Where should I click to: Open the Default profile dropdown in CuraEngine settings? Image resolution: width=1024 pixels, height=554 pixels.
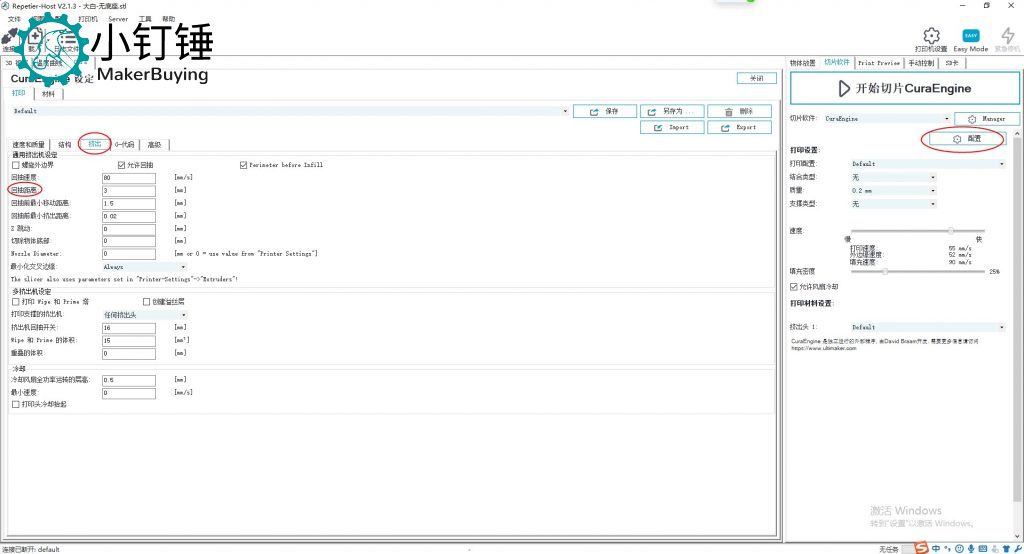click(290, 111)
